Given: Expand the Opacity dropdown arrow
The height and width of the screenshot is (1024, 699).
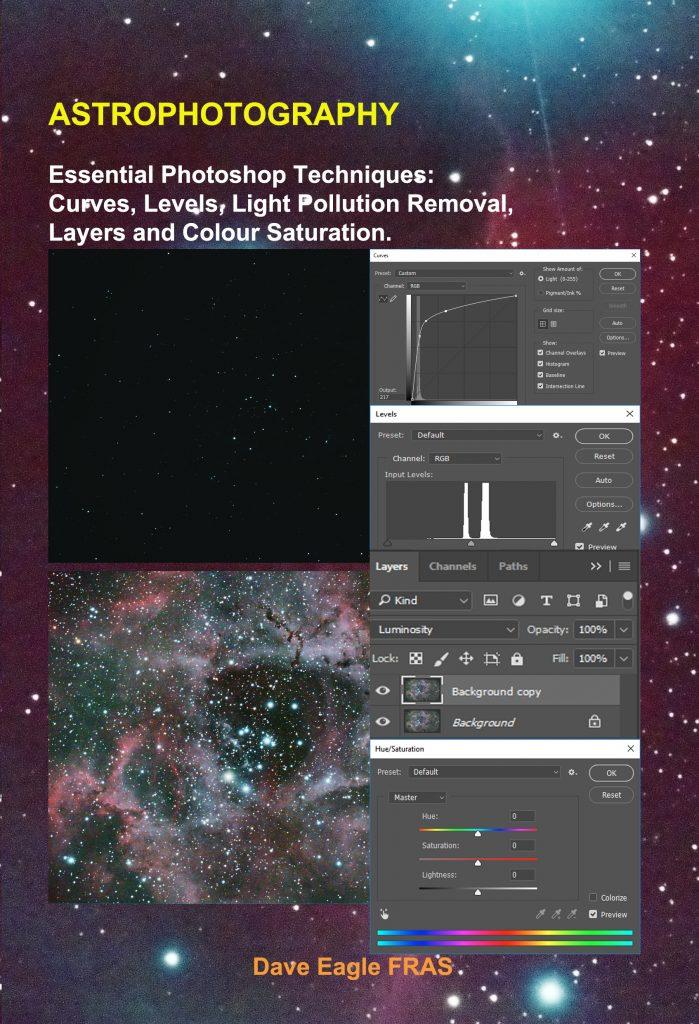Looking at the screenshot, I should (x=624, y=629).
